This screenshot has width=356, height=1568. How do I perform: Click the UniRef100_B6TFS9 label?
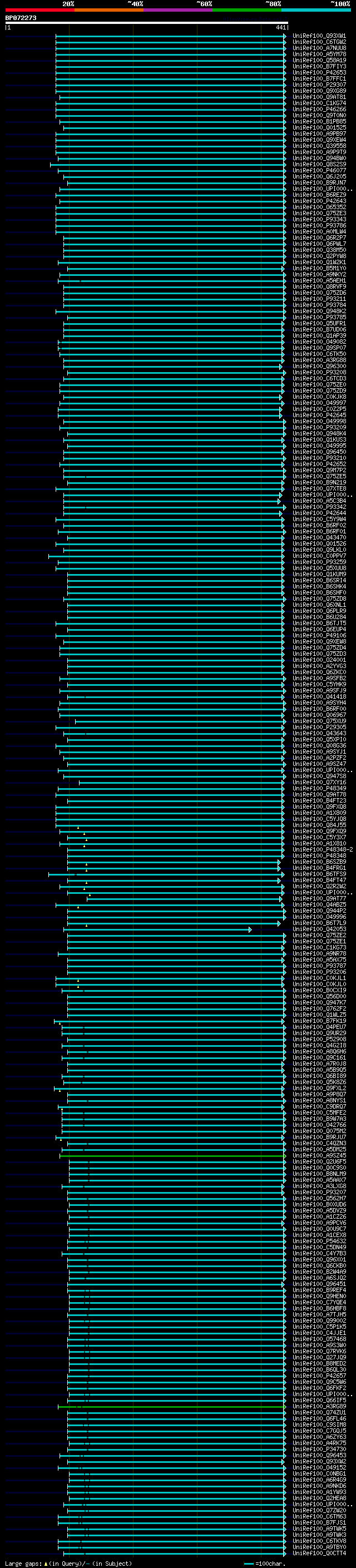tap(319, 874)
